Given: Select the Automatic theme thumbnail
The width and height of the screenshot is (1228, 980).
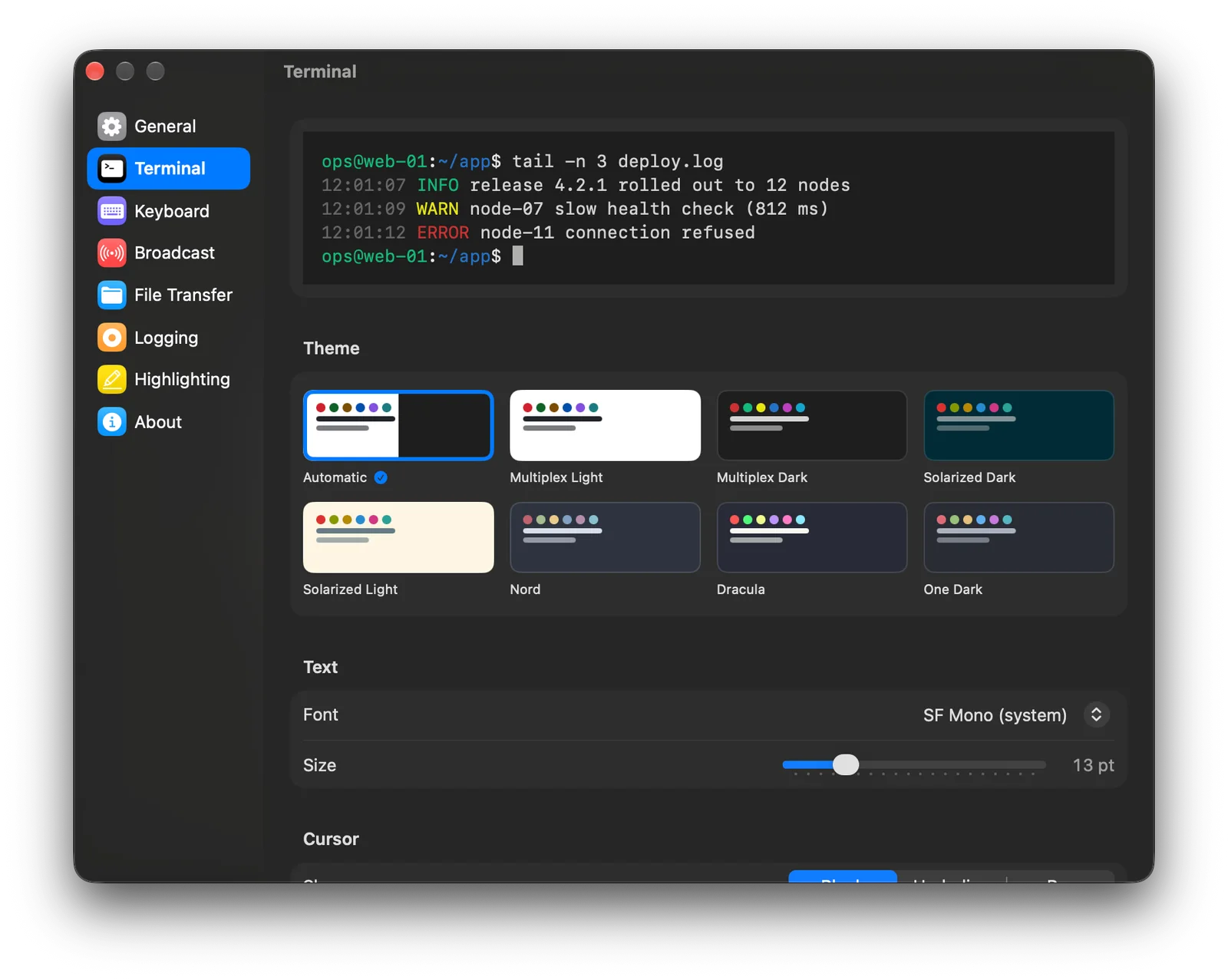Looking at the screenshot, I should (x=398, y=425).
